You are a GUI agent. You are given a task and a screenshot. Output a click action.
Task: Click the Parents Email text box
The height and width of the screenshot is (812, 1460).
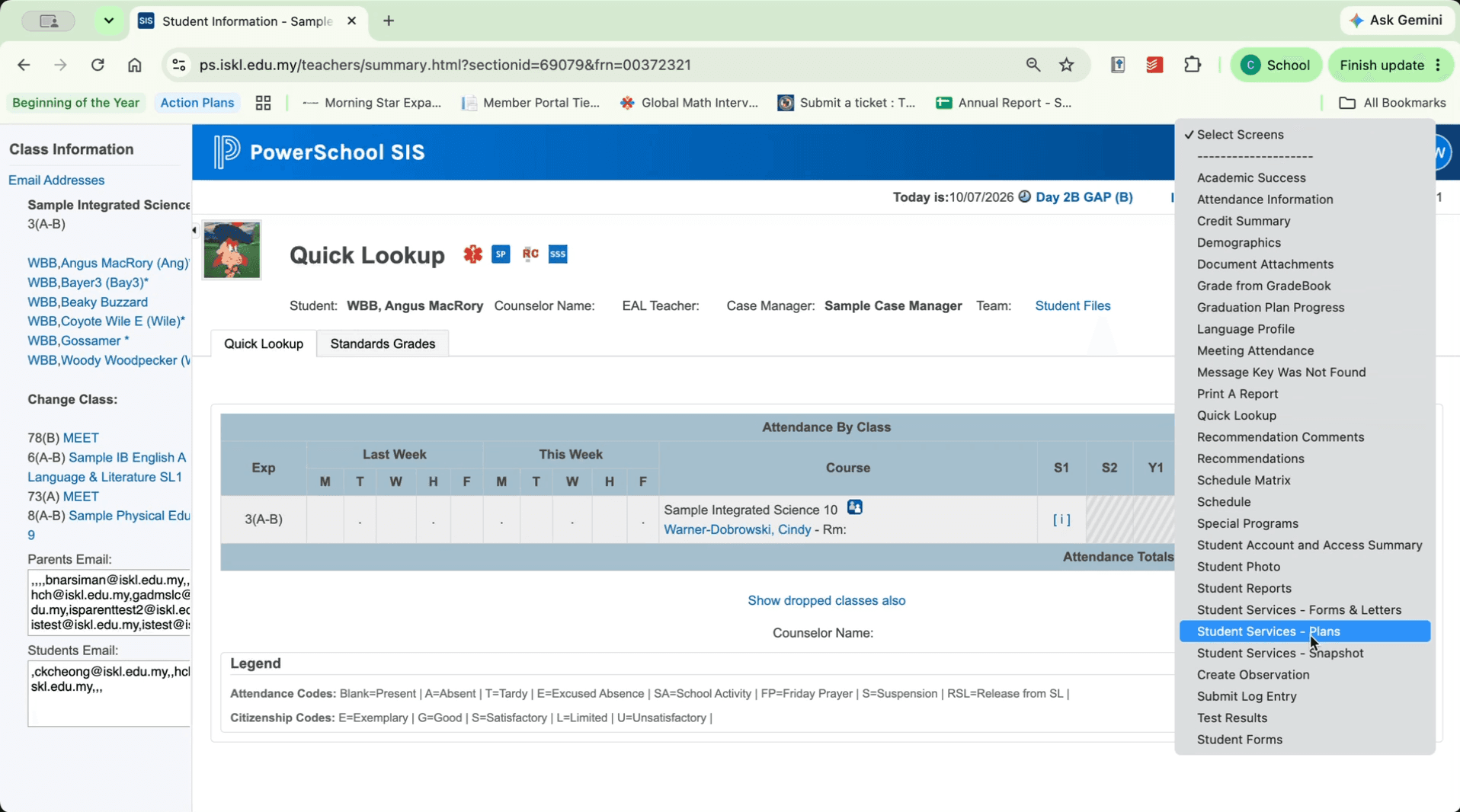click(x=109, y=603)
